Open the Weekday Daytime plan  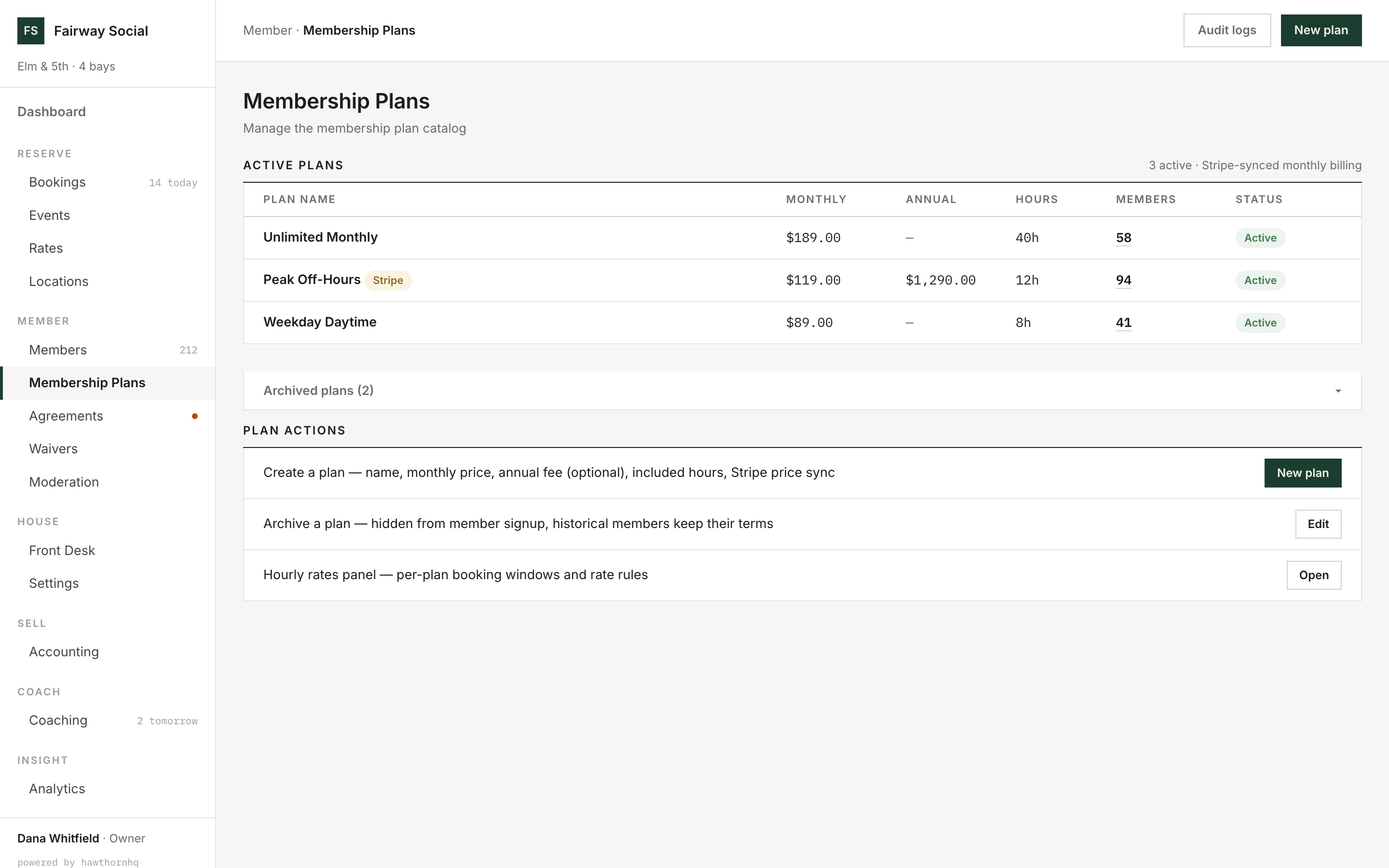320,322
